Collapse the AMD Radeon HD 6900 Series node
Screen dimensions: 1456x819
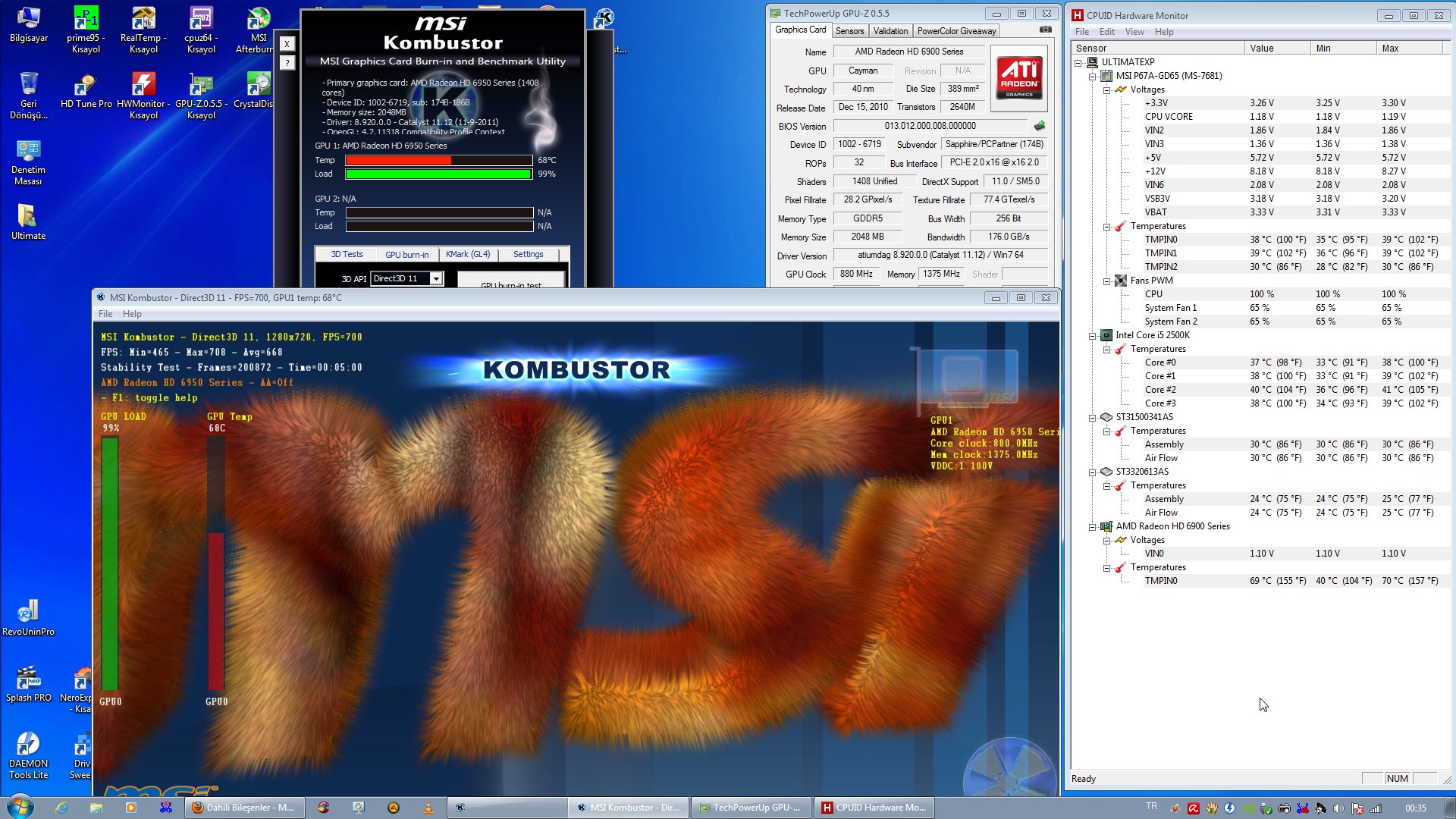click(1093, 526)
